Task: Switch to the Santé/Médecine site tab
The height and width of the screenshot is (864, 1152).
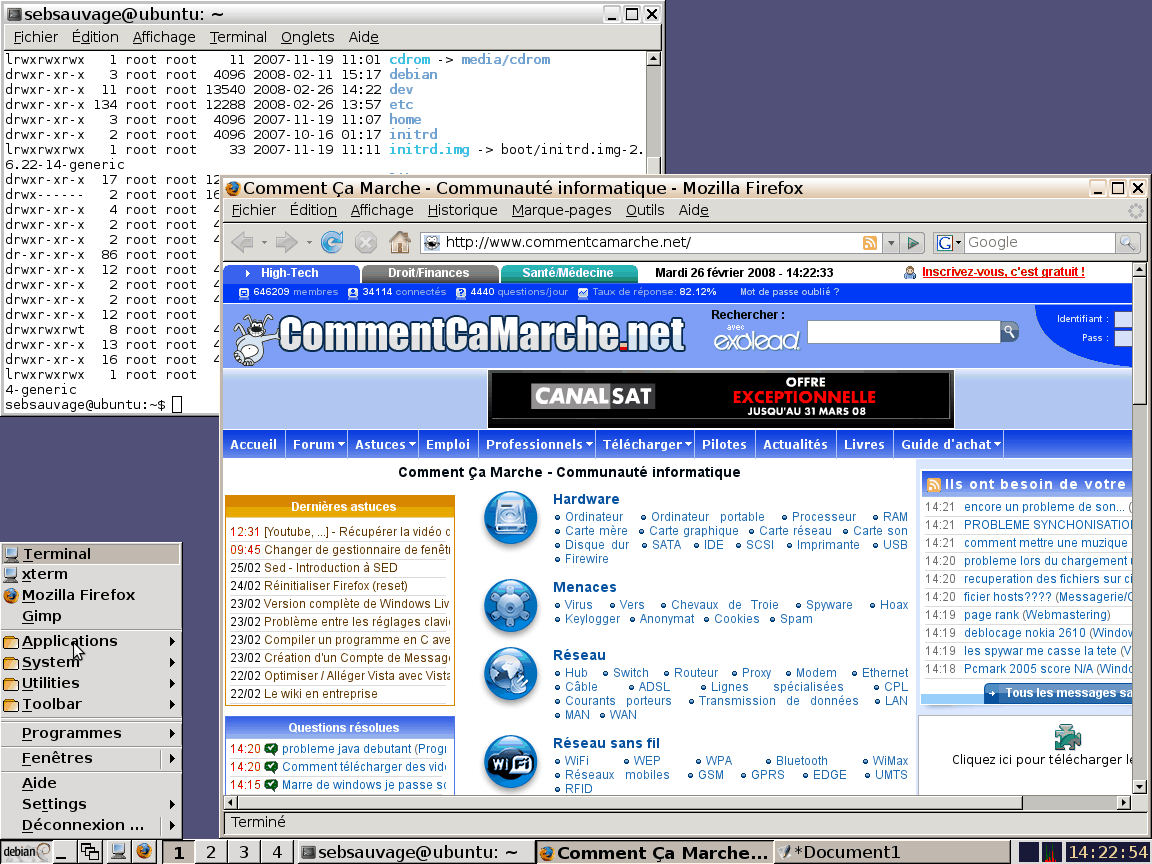Action: point(568,273)
